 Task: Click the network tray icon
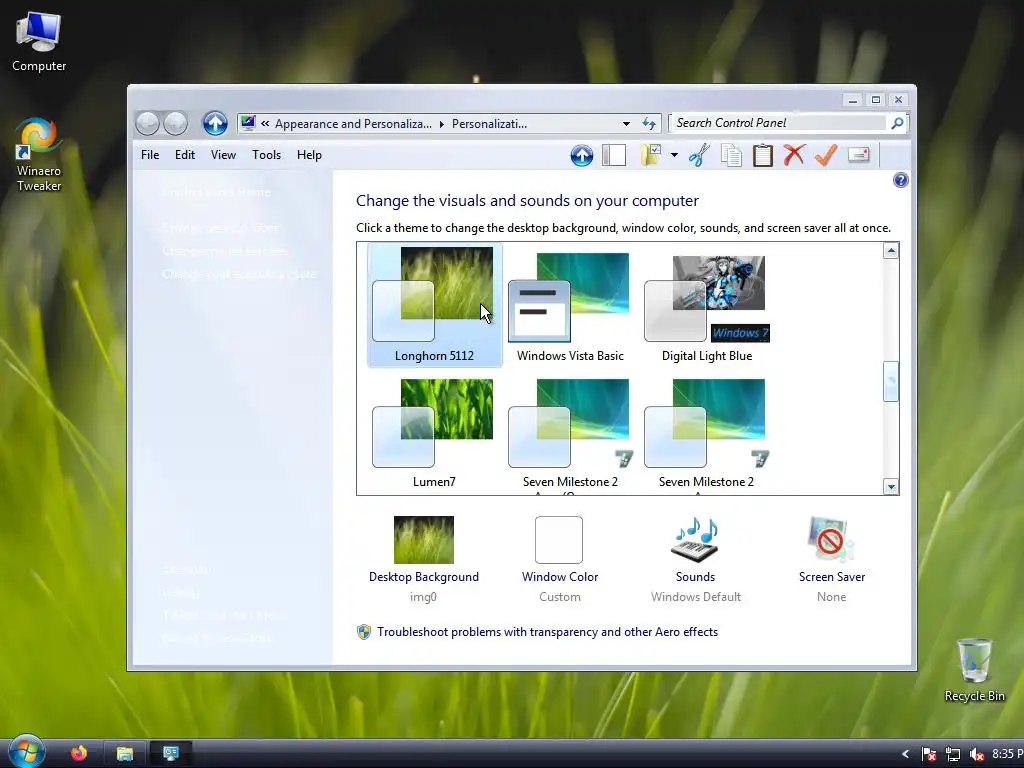953,754
